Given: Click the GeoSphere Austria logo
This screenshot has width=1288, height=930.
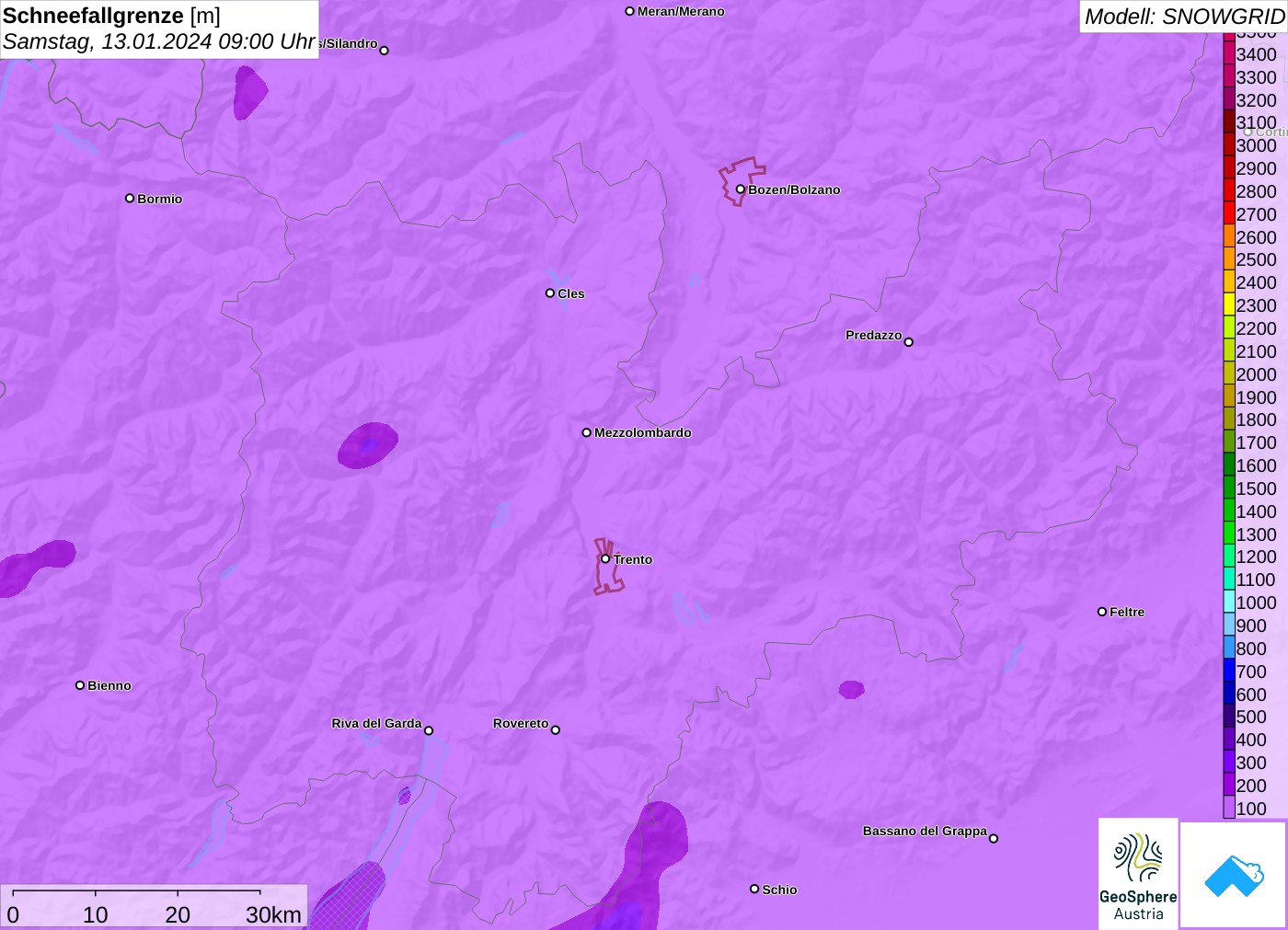Looking at the screenshot, I should [x=1138, y=873].
